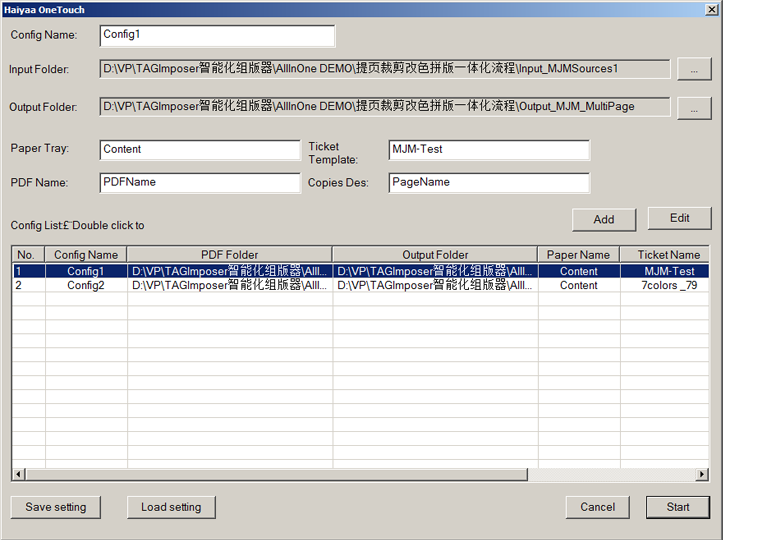The height and width of the screenshot is (540, 771).
Task: Click the Config Name column header
Action: click(x=86, y=255)
